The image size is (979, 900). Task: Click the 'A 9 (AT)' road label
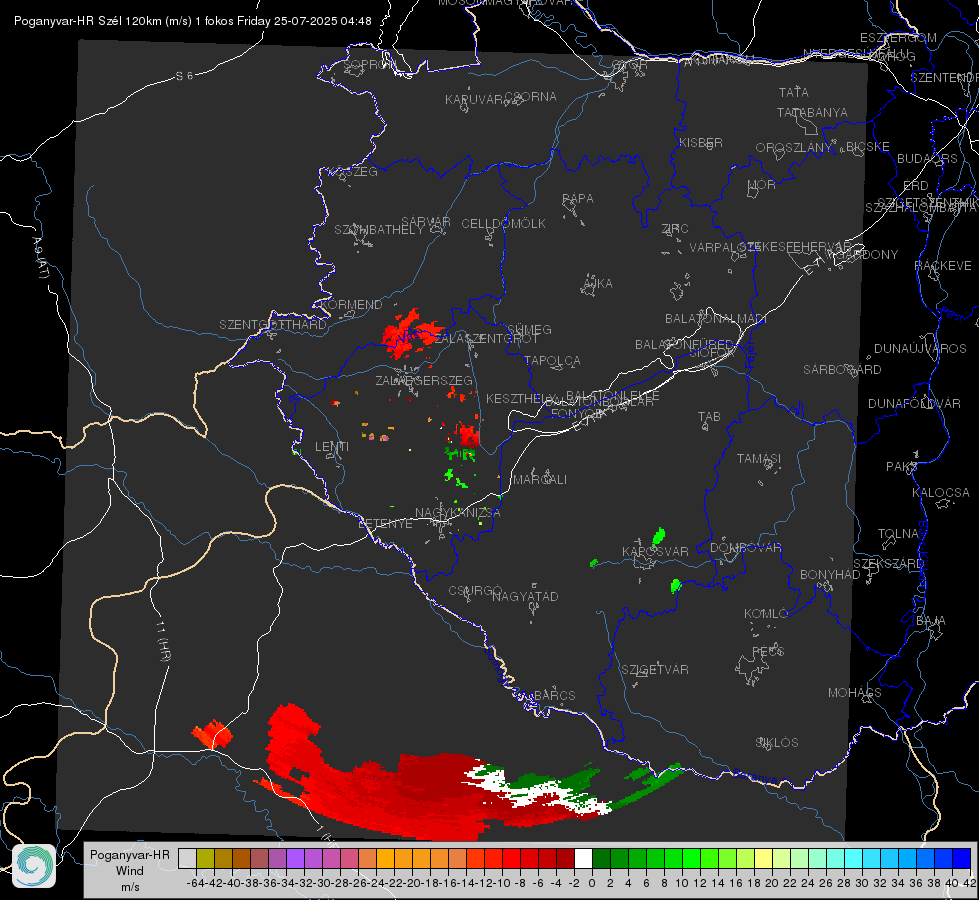[x=41, y=258]
